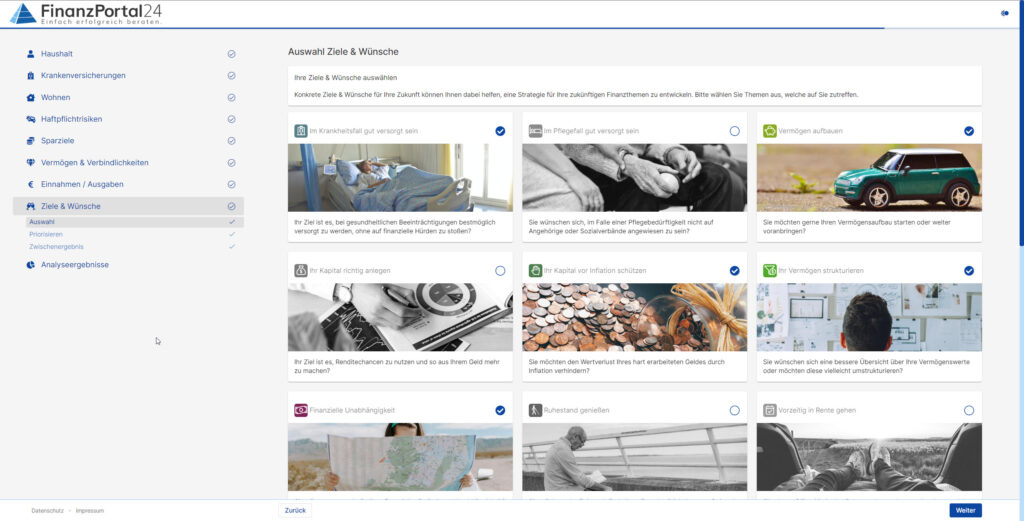This screenshot has width=1024, height=521.
Task: Click the logout icon at top right
Action: pyautogui.click(x=1004, y=13)
